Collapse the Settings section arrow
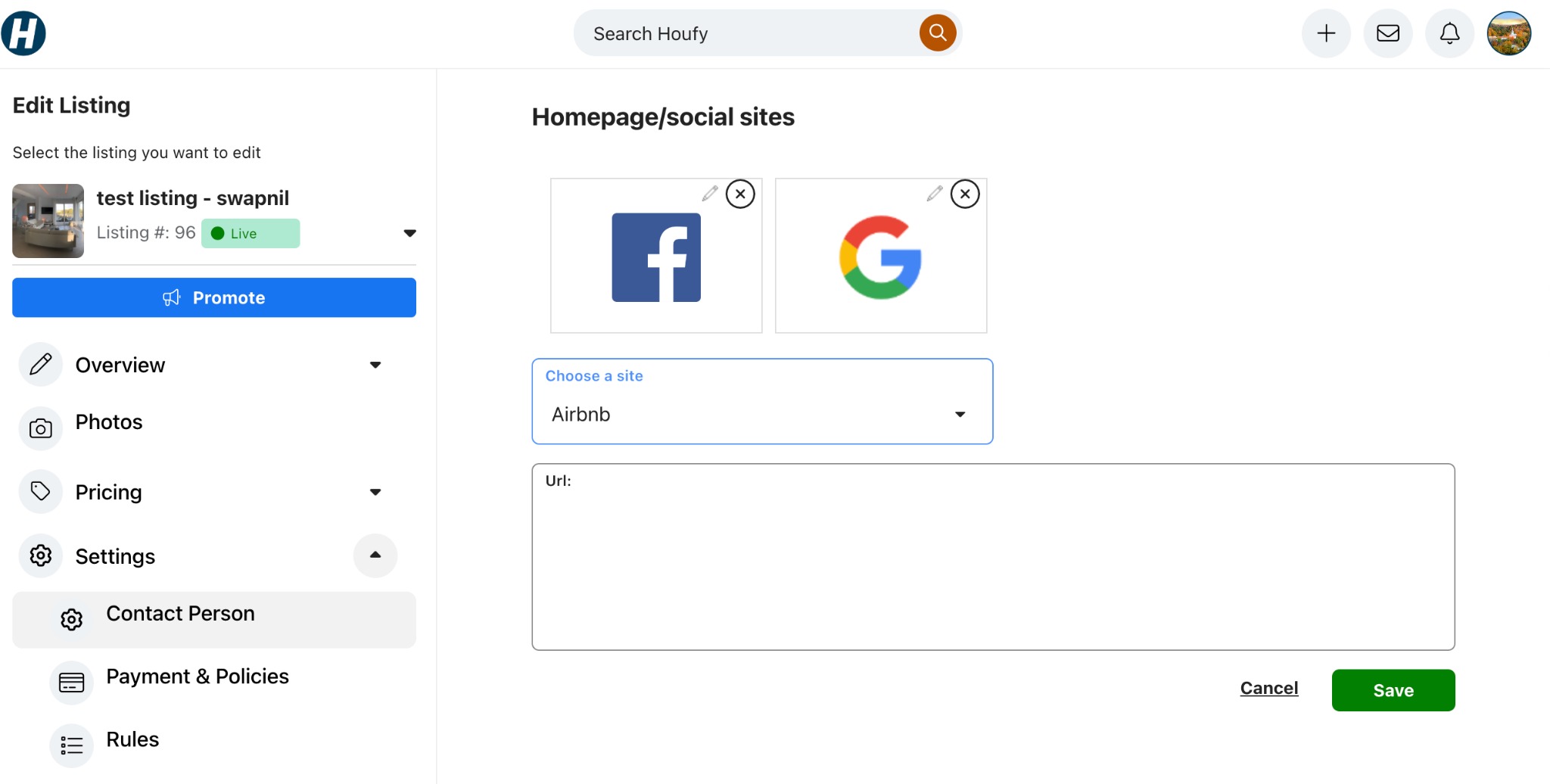 coord(375,555)
